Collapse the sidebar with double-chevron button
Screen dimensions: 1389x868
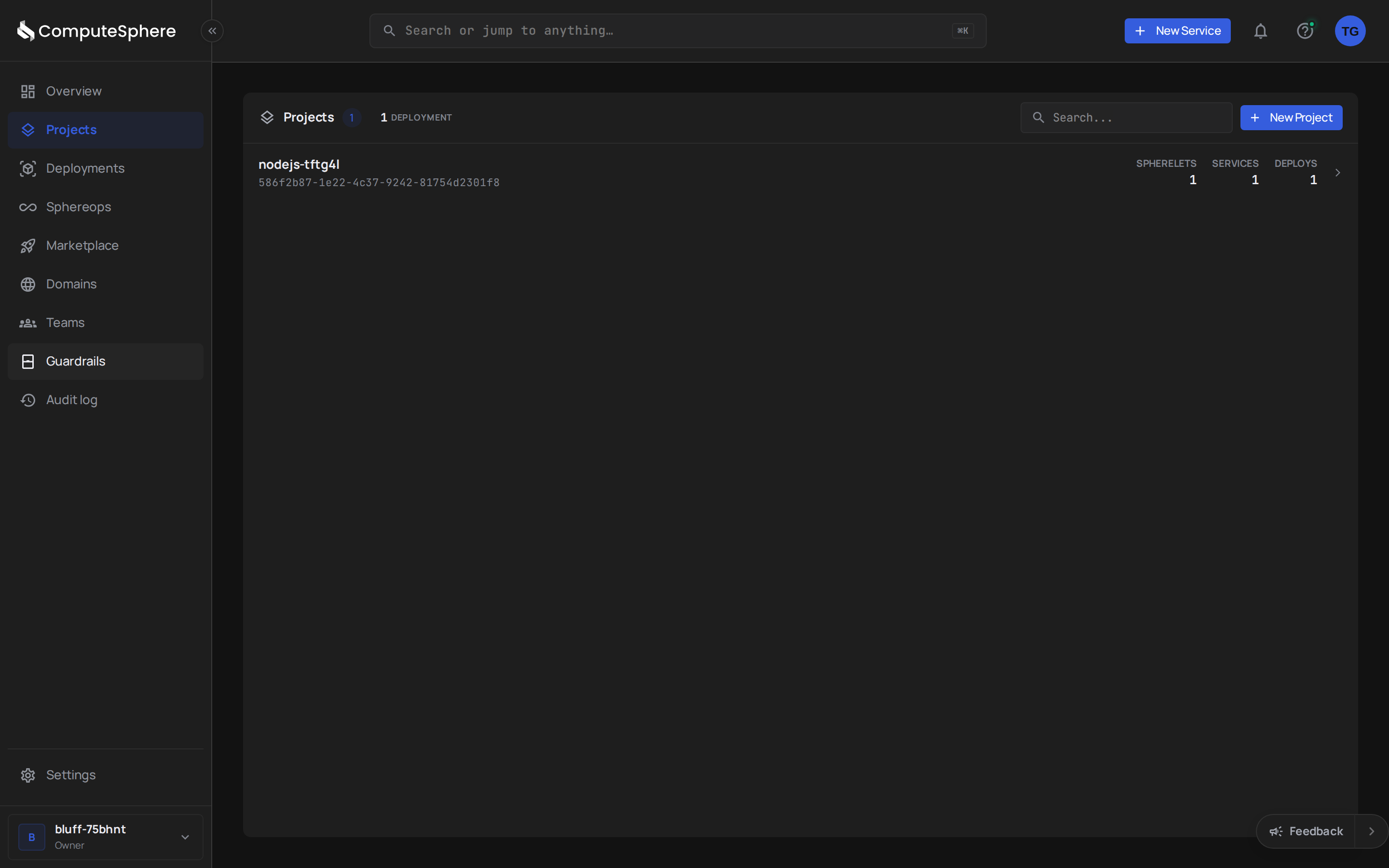(x=212, y=31)
